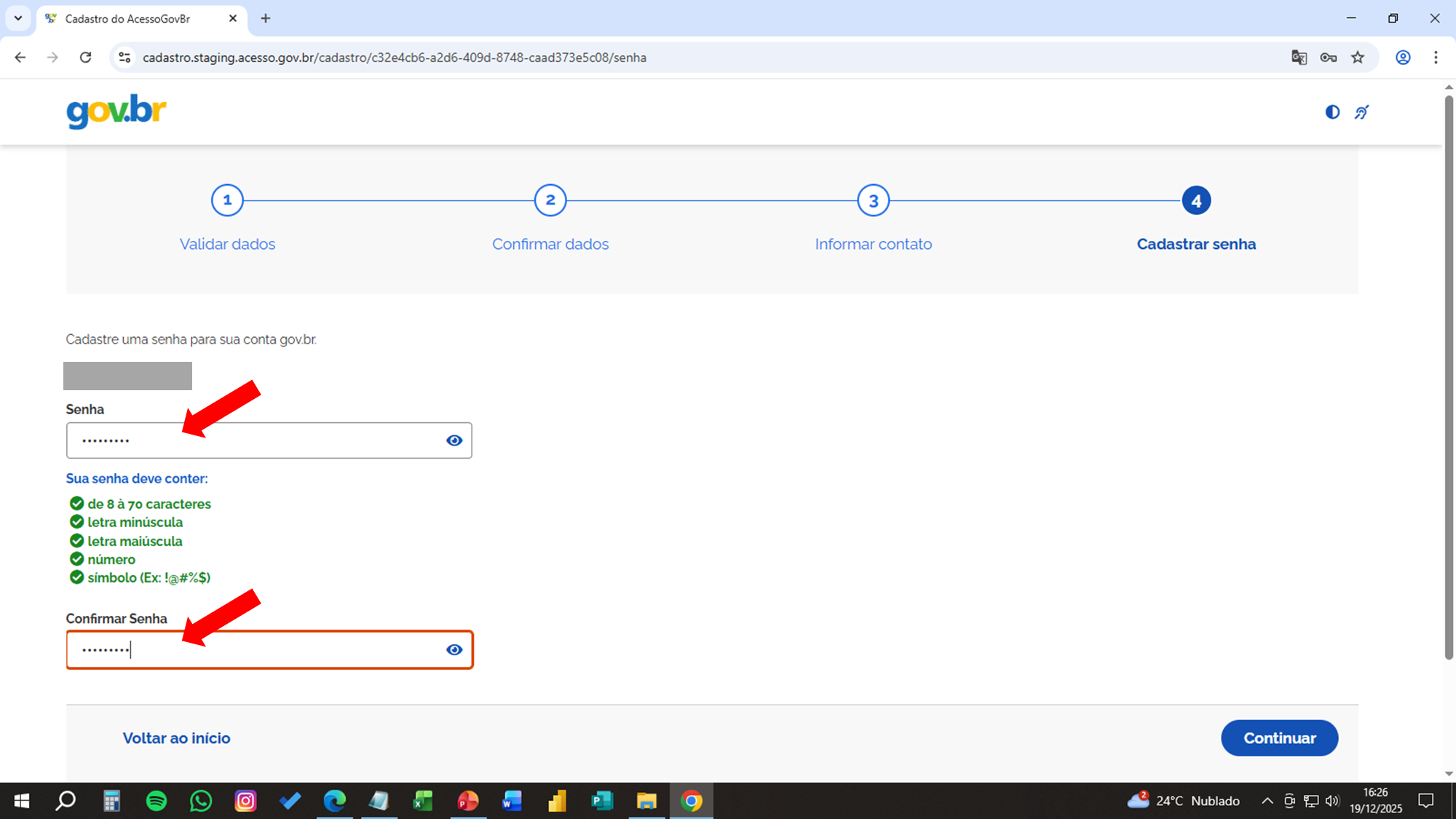The image size is (1456, 819).
Task: Toggle high contrast mode icon
Action: (x=1332, y=112)
